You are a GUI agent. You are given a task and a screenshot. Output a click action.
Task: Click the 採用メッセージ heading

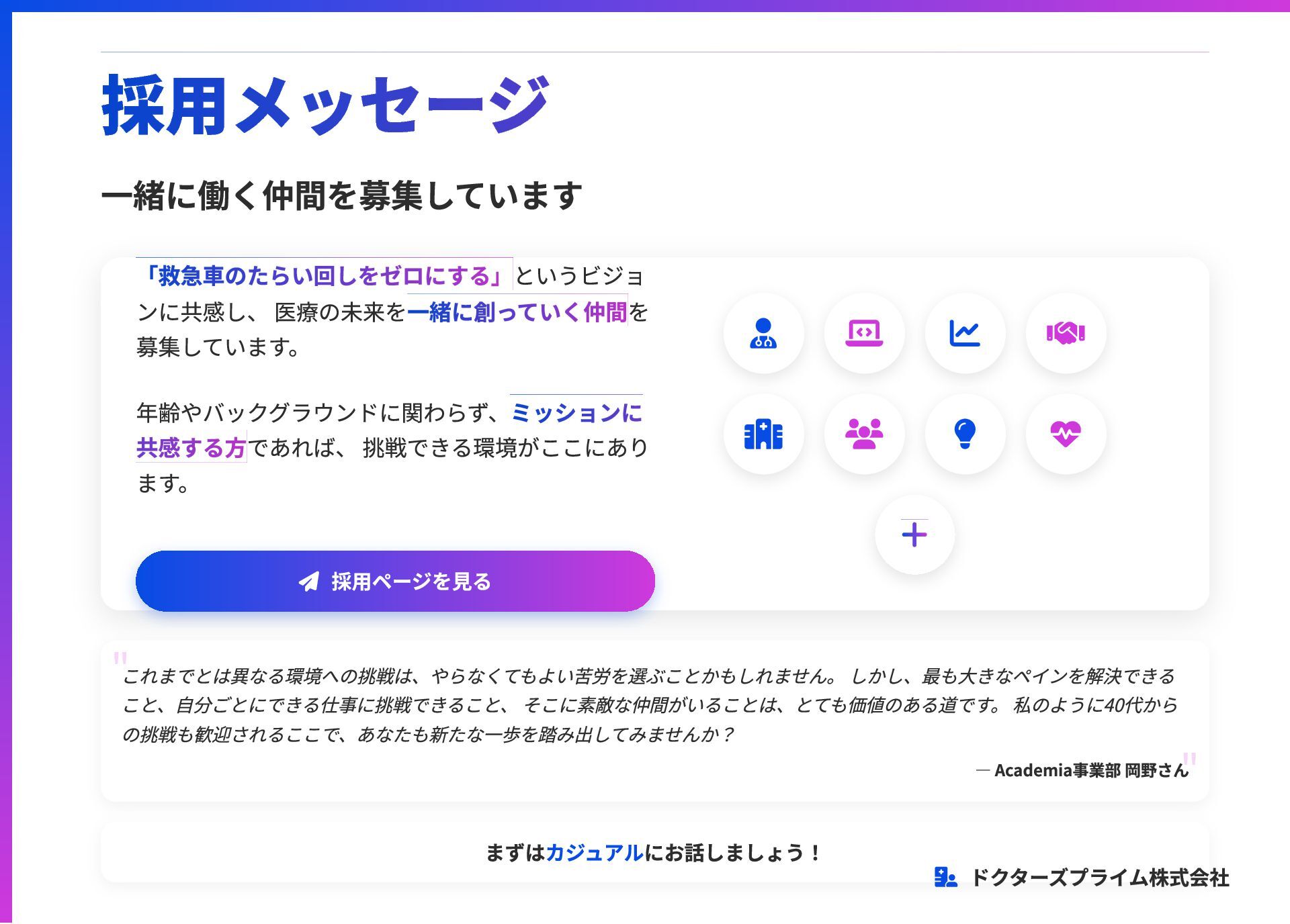pos(325,106)
